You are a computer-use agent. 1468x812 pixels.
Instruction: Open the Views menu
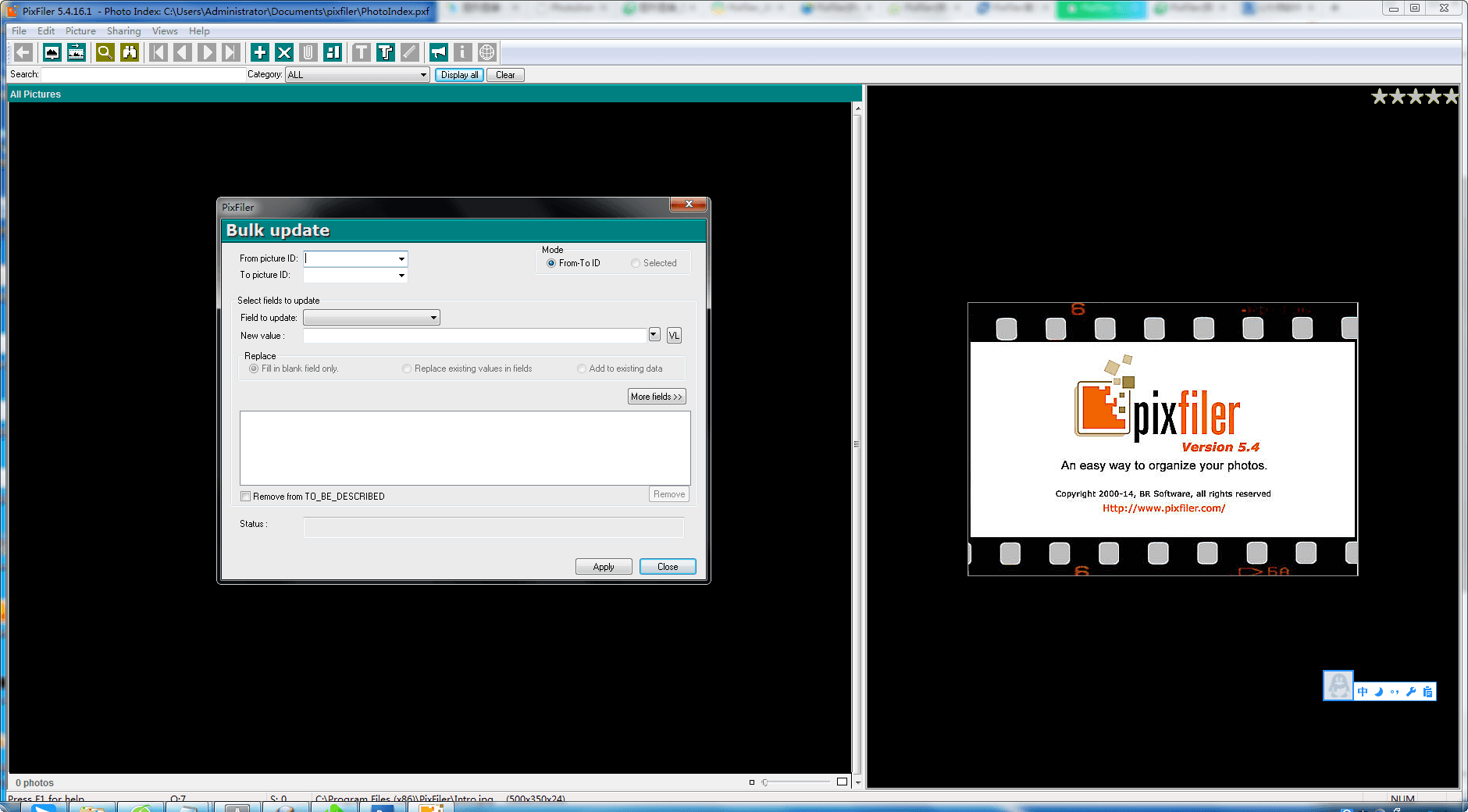165,31
